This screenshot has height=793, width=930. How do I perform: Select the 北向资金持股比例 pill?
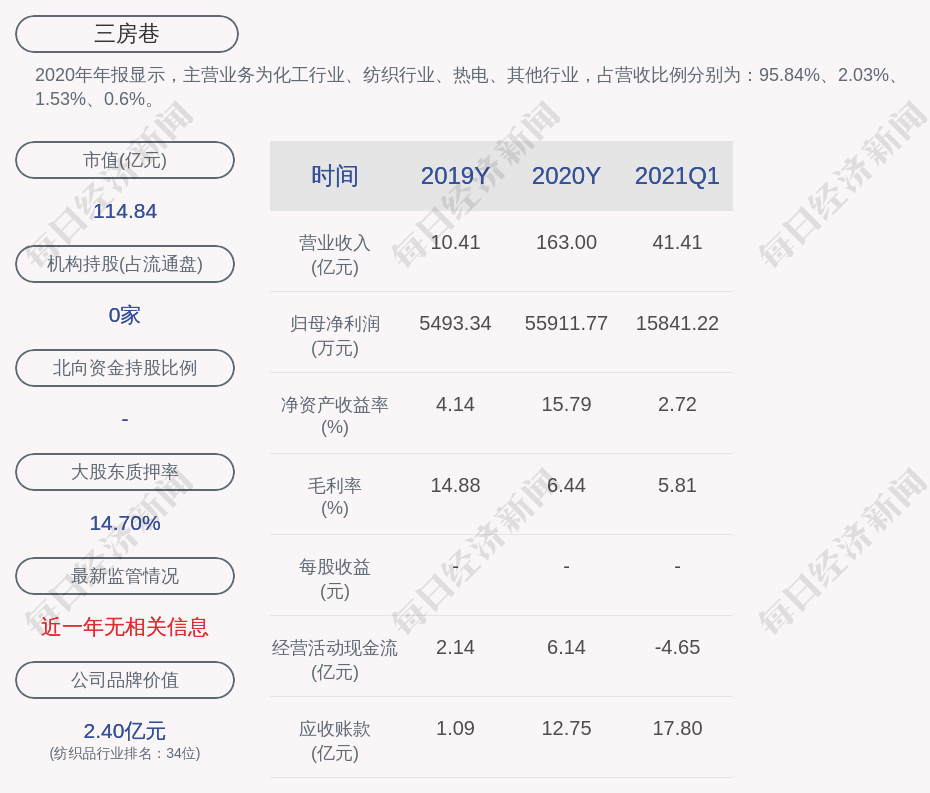click(x=125, y=368)
